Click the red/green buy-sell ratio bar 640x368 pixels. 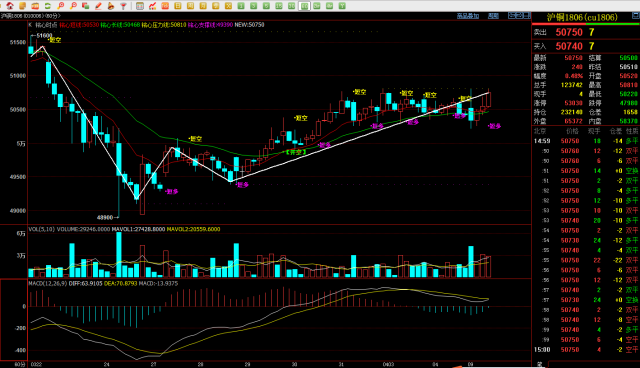tap(586, 24)
